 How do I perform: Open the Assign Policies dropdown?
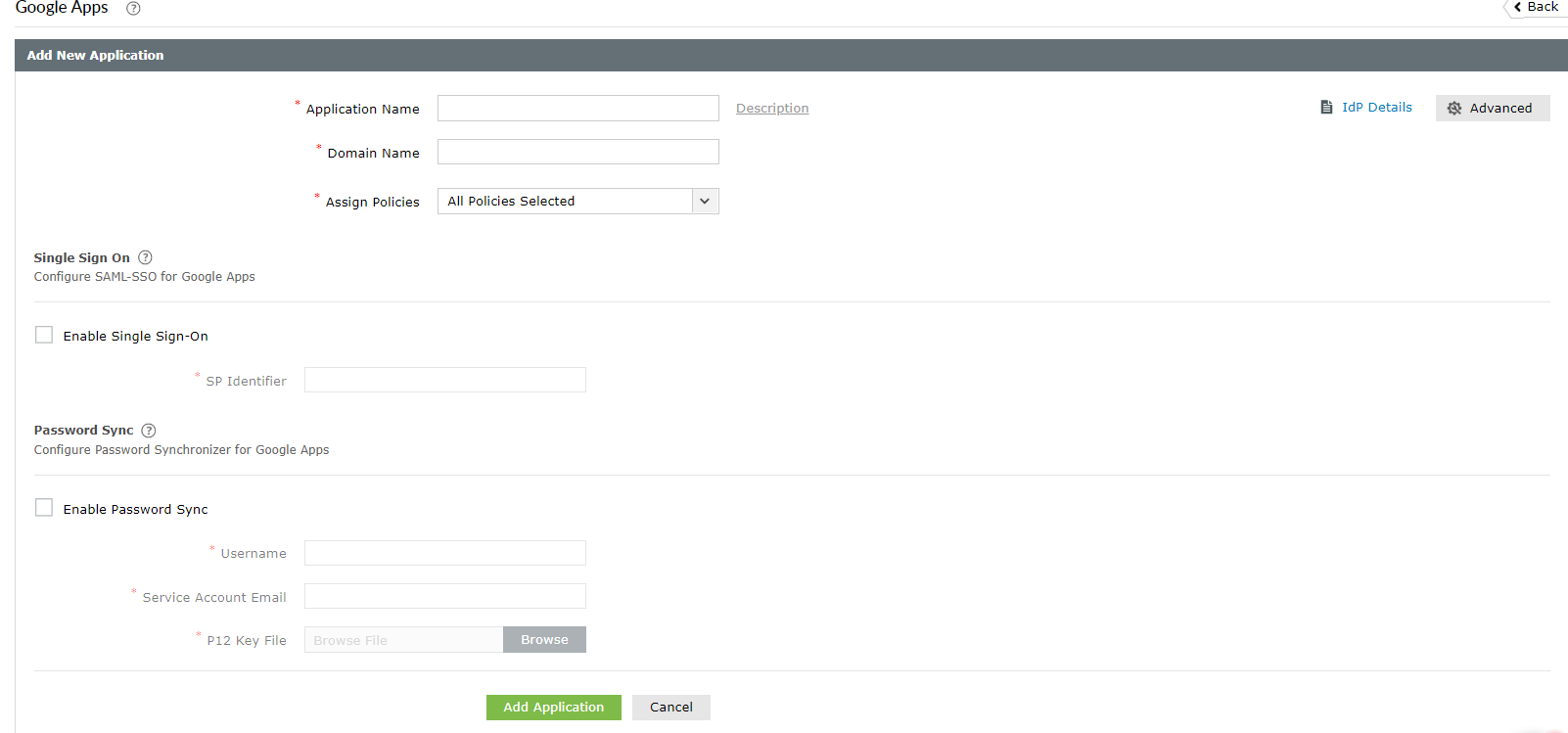(577, 201)
